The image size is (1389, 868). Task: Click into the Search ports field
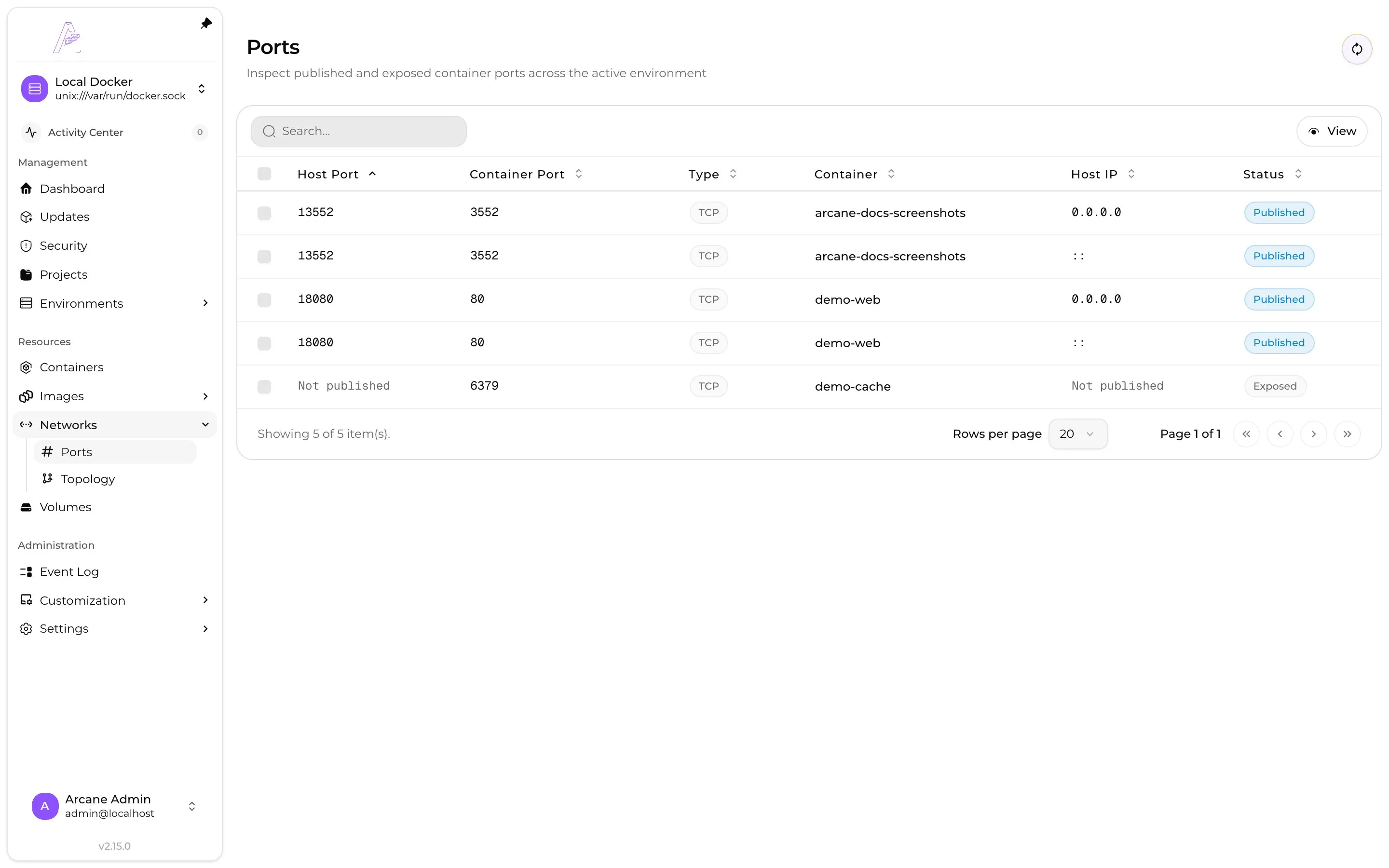(x=359, y=132)
